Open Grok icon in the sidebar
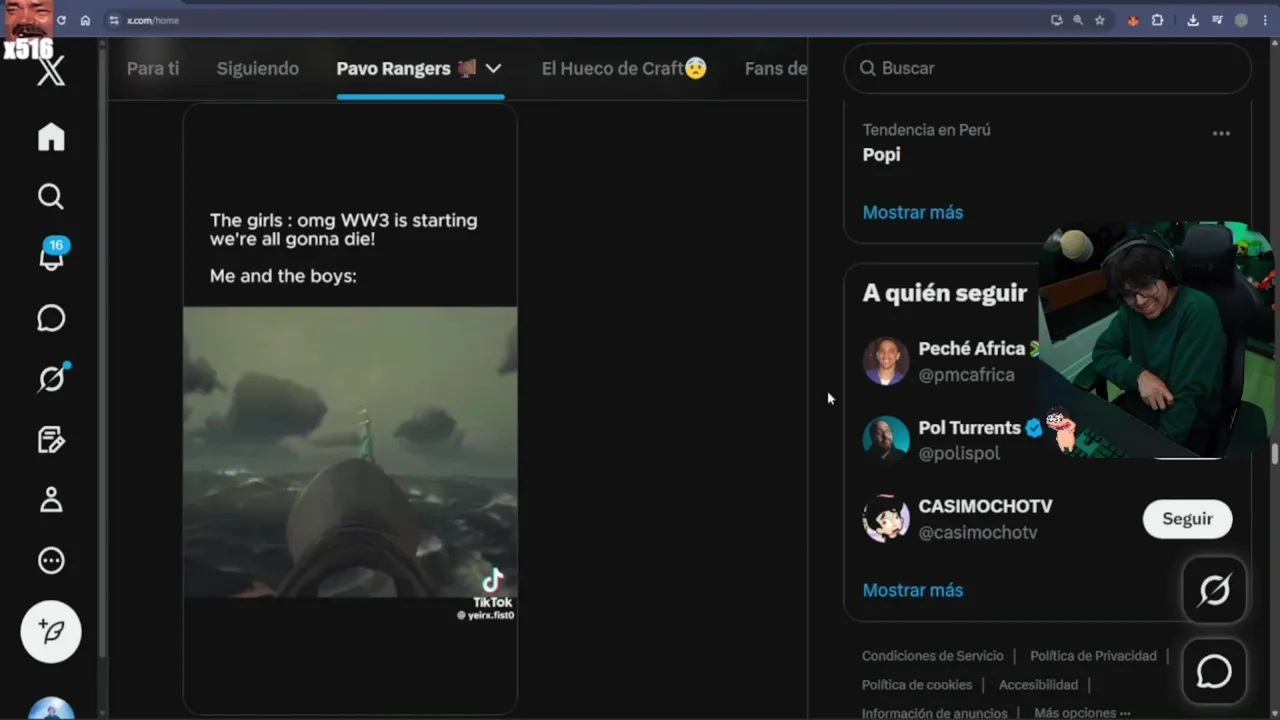The height and width of the screenshot is (720, 1280). click(51, 378)
